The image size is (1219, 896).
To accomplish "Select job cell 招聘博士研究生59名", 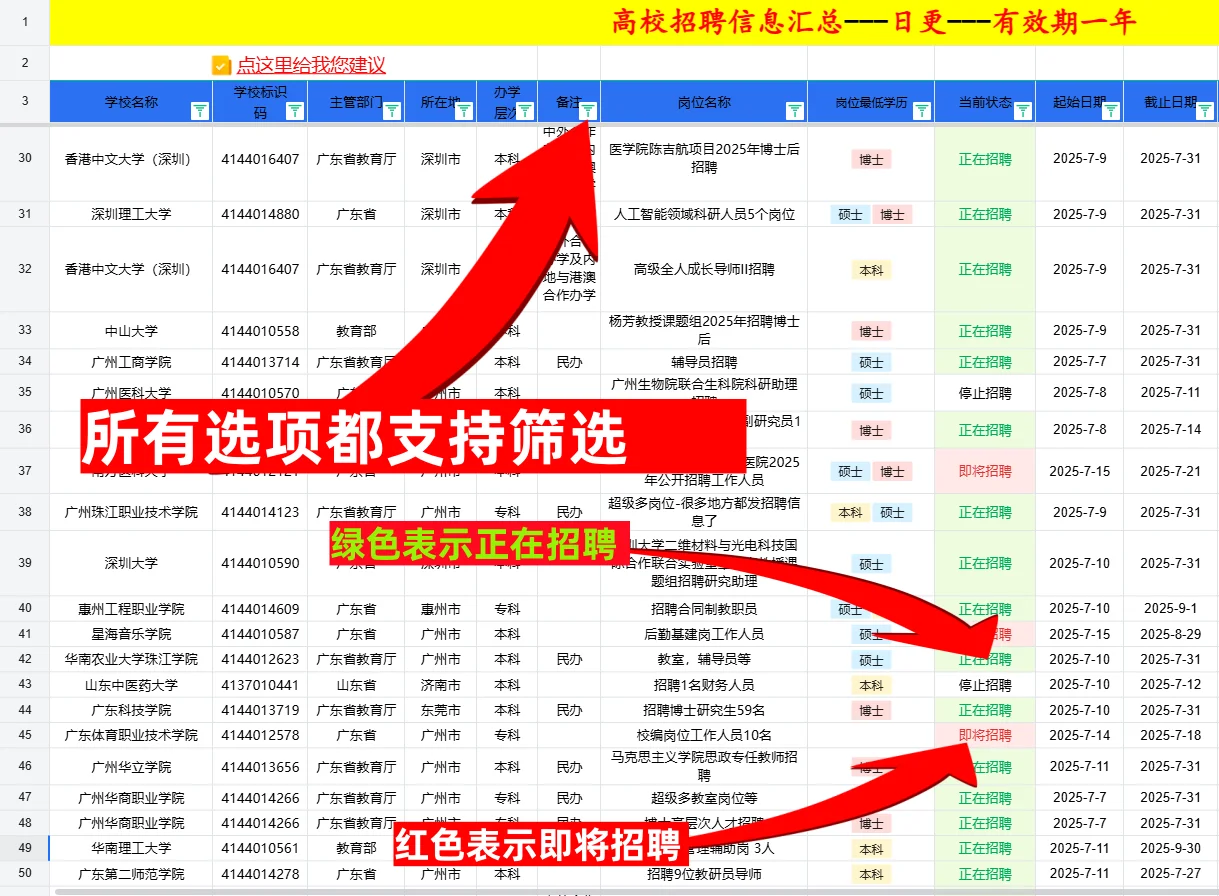I will point(704,710).
